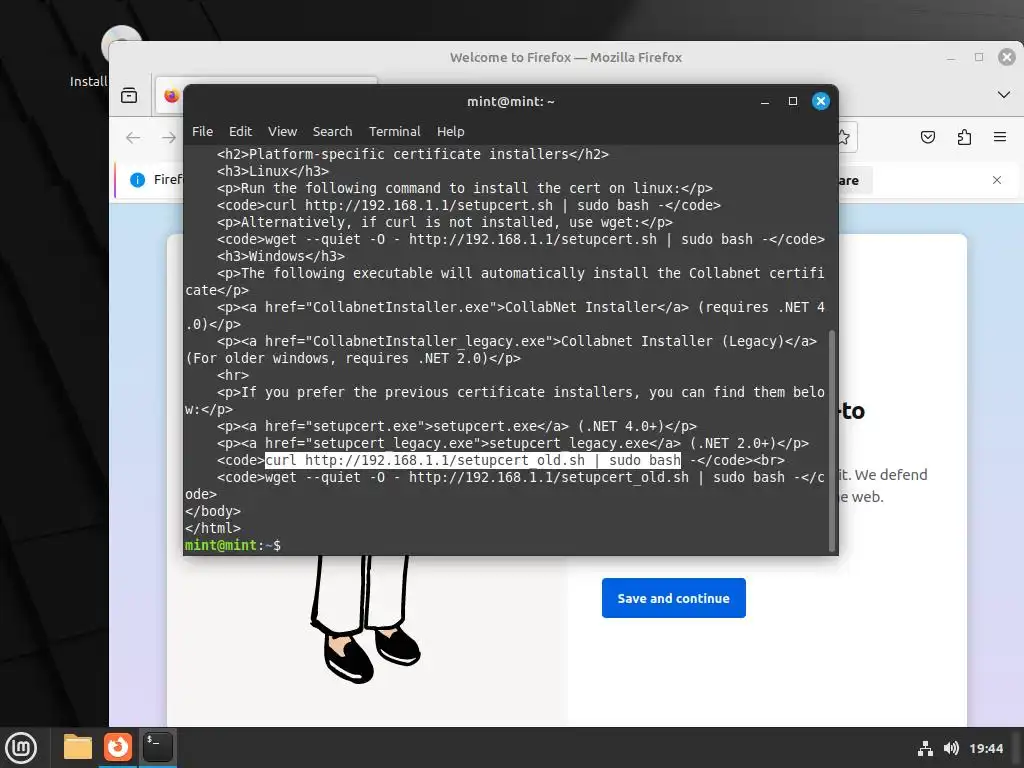Click the '<h3>Windows</h3>' line in terminal
Viewport: 1024px width, 768px height.
coord(281,256)
